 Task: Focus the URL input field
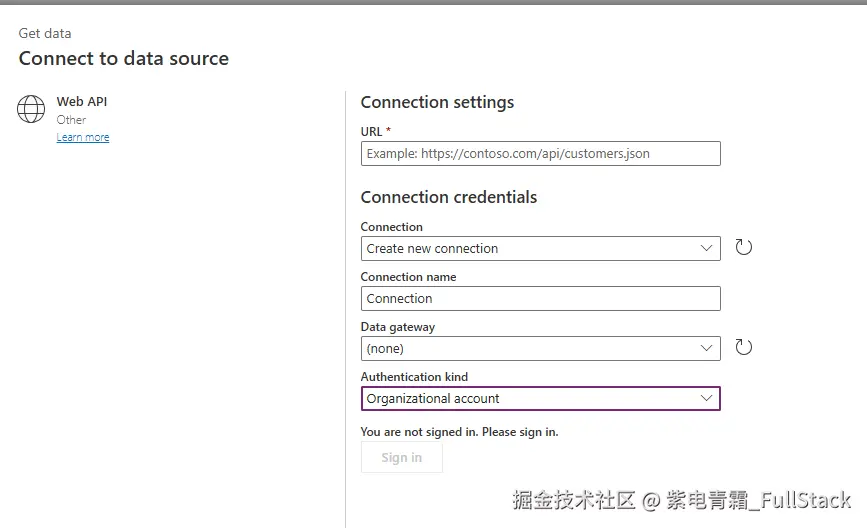click(540, 153)
